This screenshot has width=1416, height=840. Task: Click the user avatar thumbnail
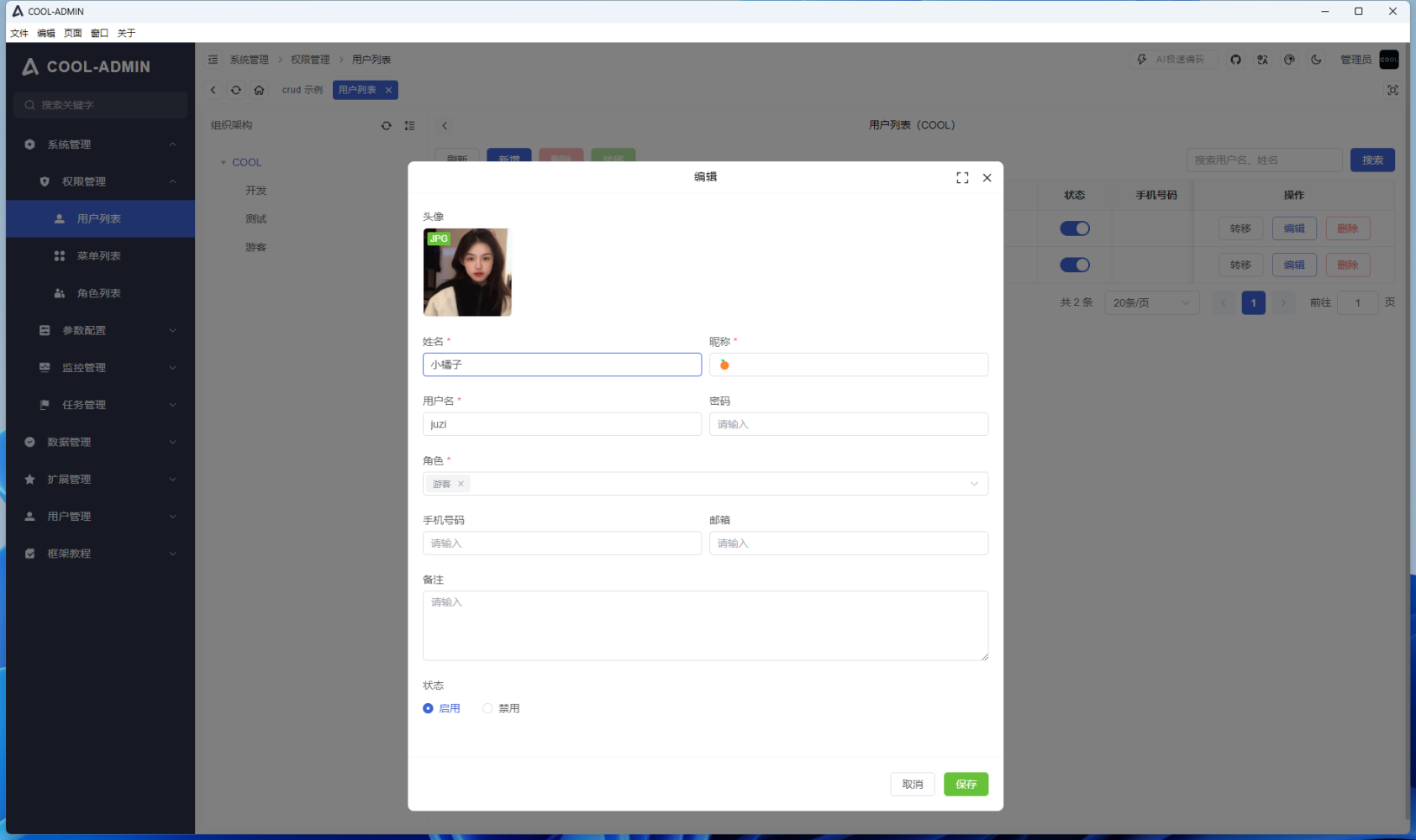tap(467, 272)
